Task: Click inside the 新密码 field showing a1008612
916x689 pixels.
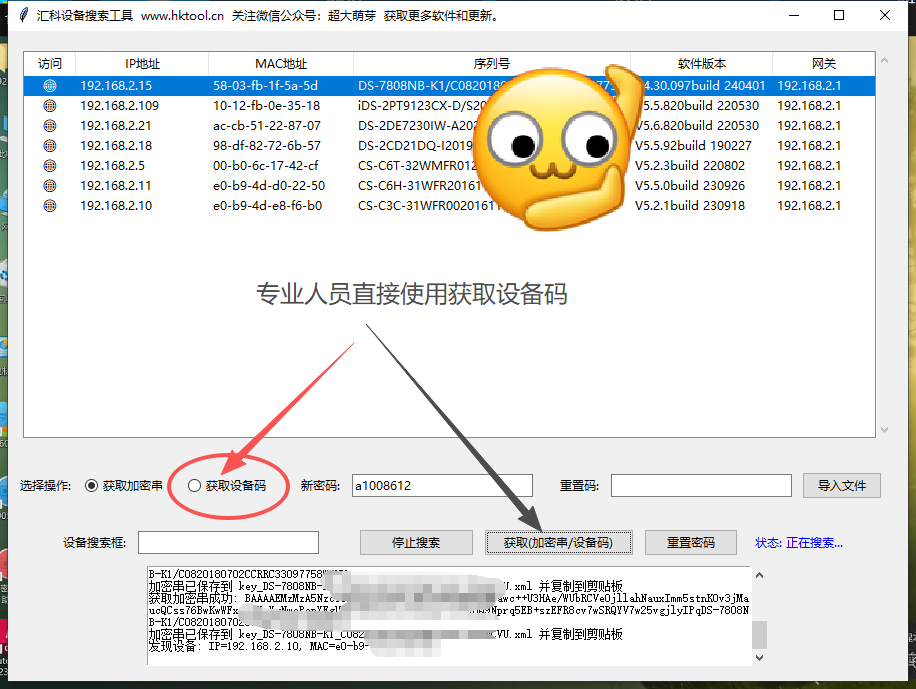Action: click(441, 485)
